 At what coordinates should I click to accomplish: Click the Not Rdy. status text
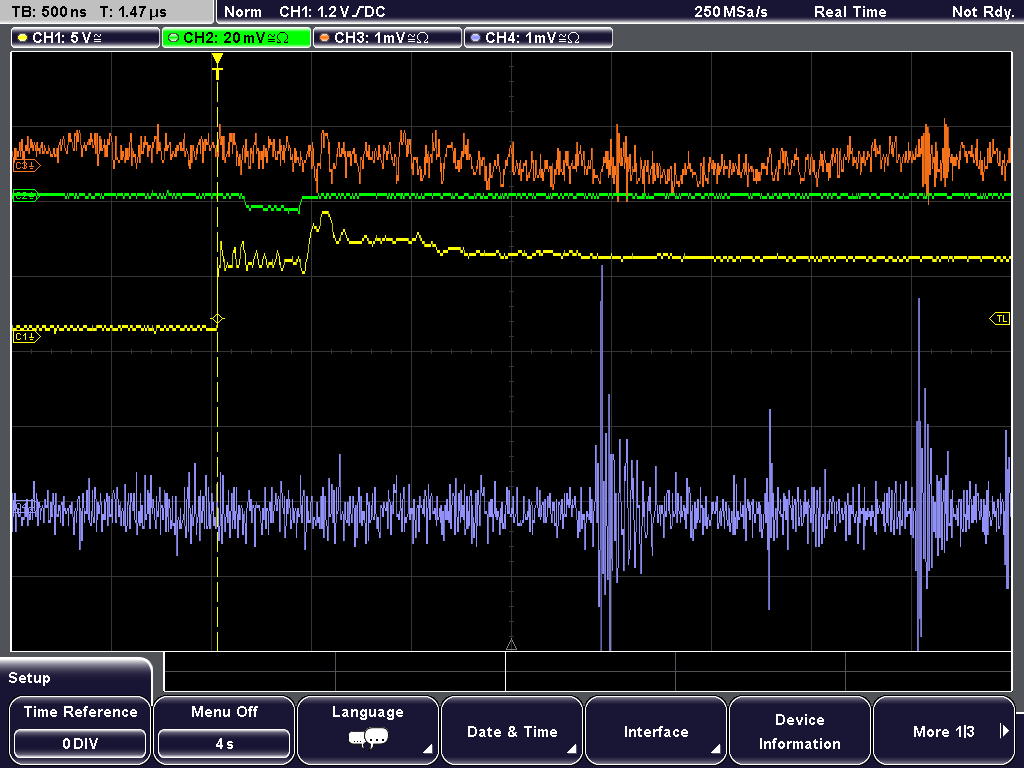(983, 12)
